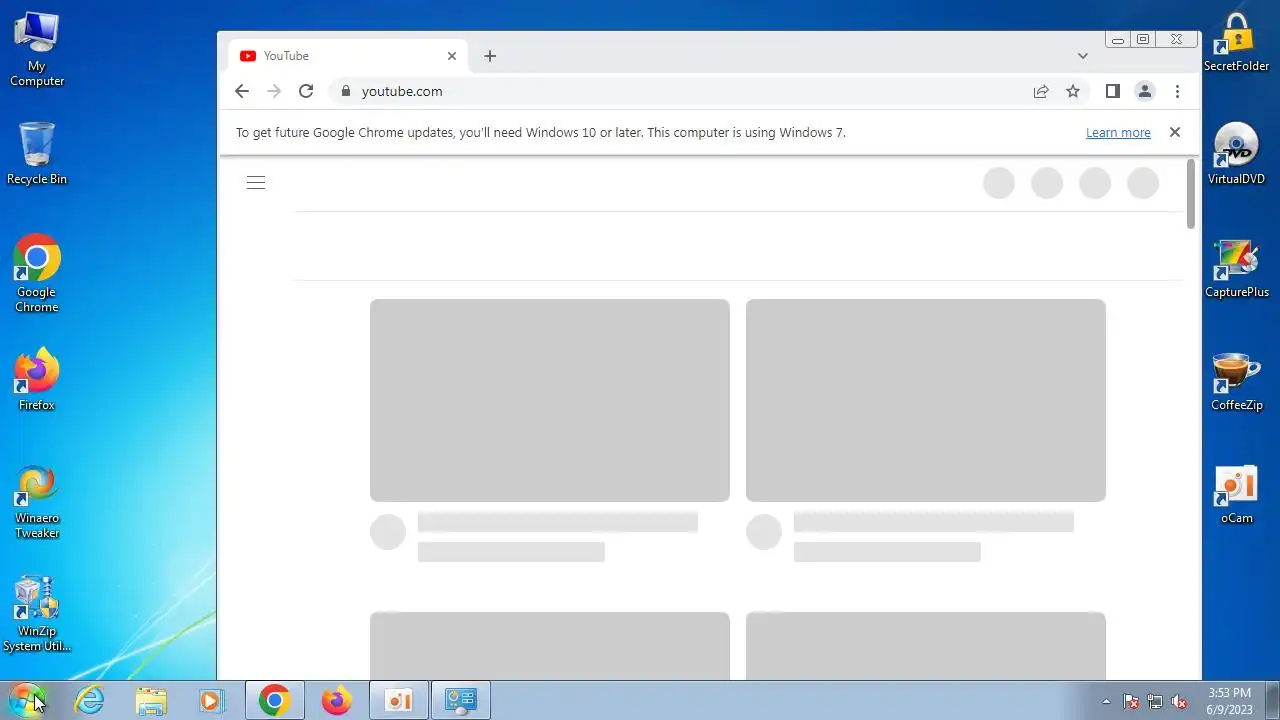Close the YouTube tab

[x=452, y=56]
